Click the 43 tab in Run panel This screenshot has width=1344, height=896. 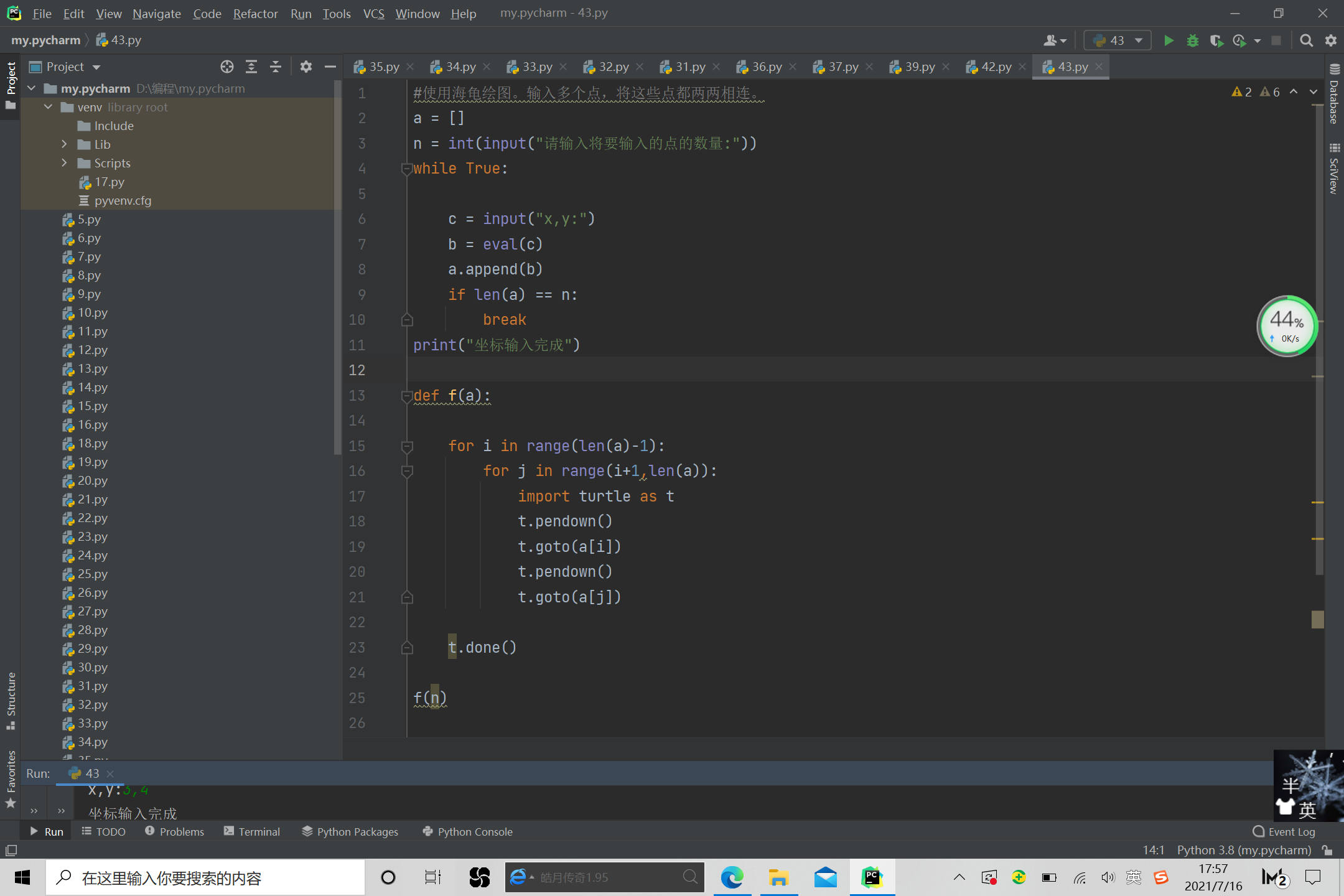coord(91,773)
